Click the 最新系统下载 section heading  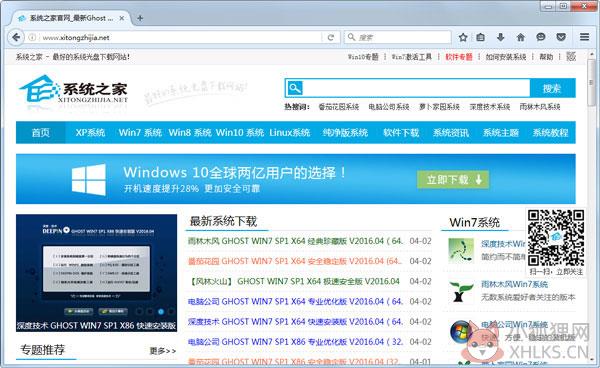pyautogui.click(x=223, y=221)
